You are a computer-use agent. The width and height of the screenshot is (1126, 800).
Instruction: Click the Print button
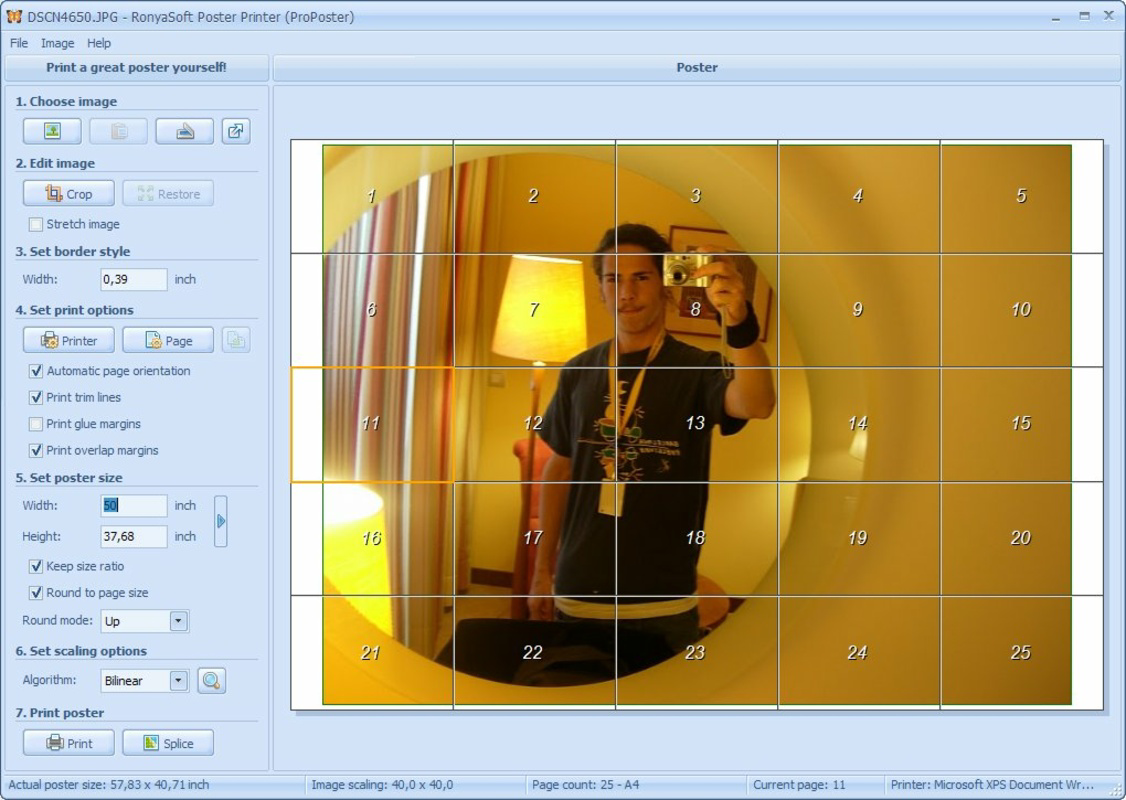click(68, 743)
